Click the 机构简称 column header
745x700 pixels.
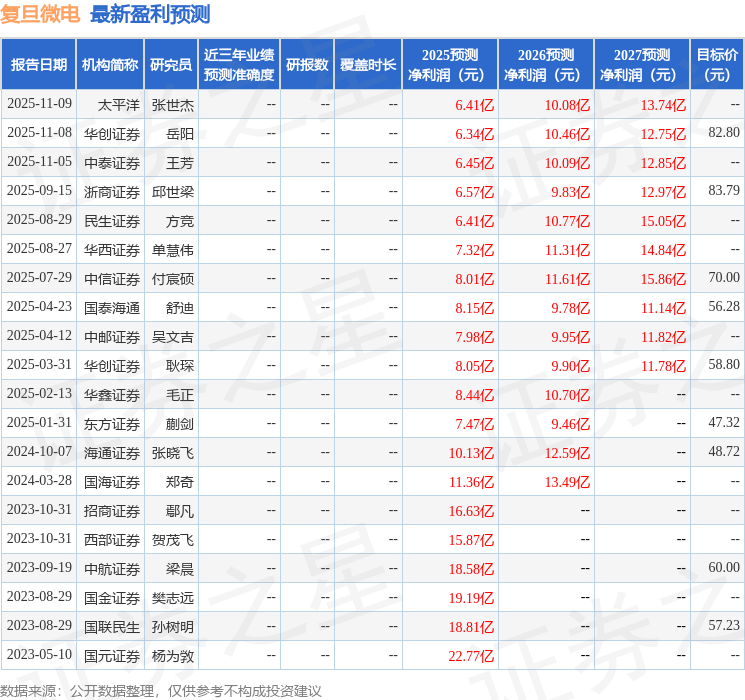tap(110, 65)
